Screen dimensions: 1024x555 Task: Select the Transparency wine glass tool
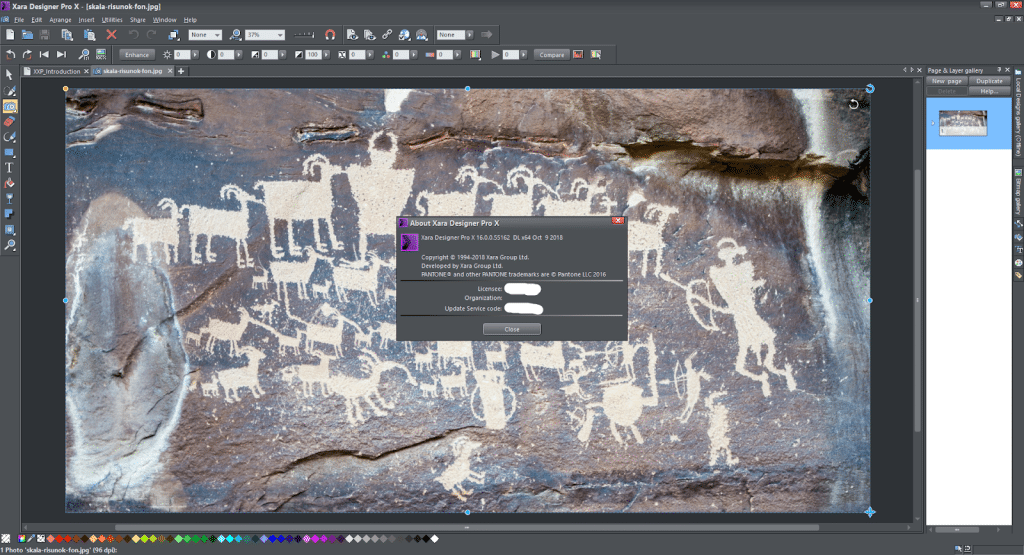click(x=9, y=198)
